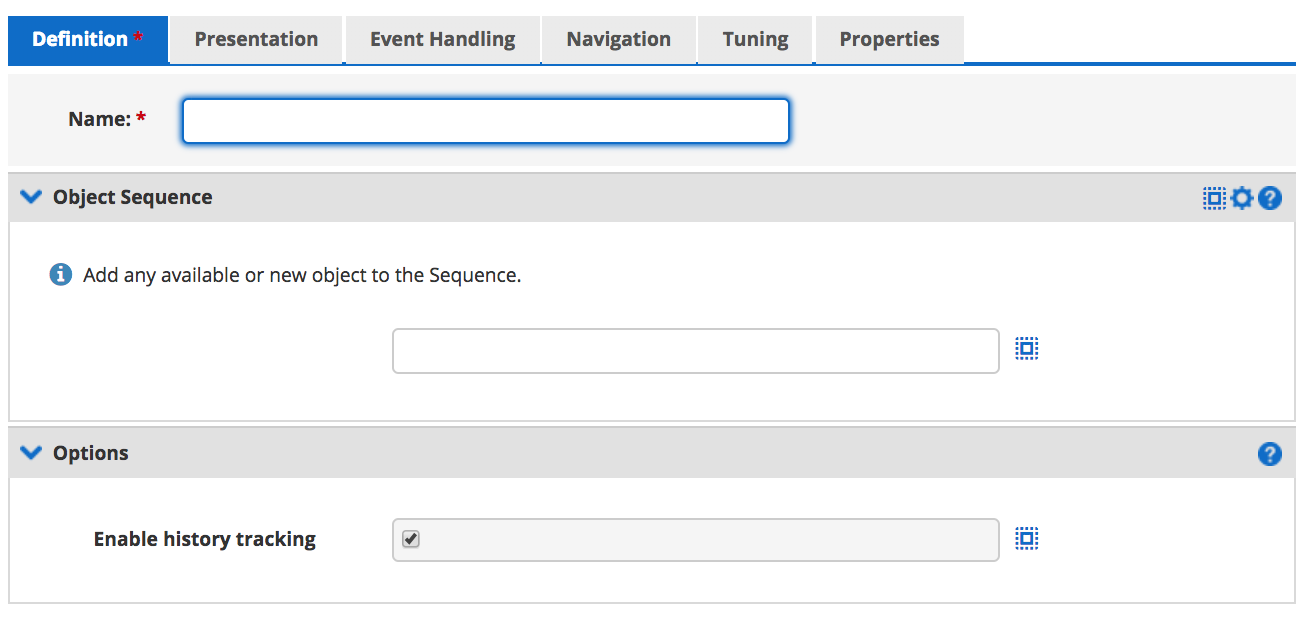The height and width of the screenshot is (618, 1306).
Task: Open the Object Sequence settings gear icon
Action: pyautogui.click(x=1241, y=197)
